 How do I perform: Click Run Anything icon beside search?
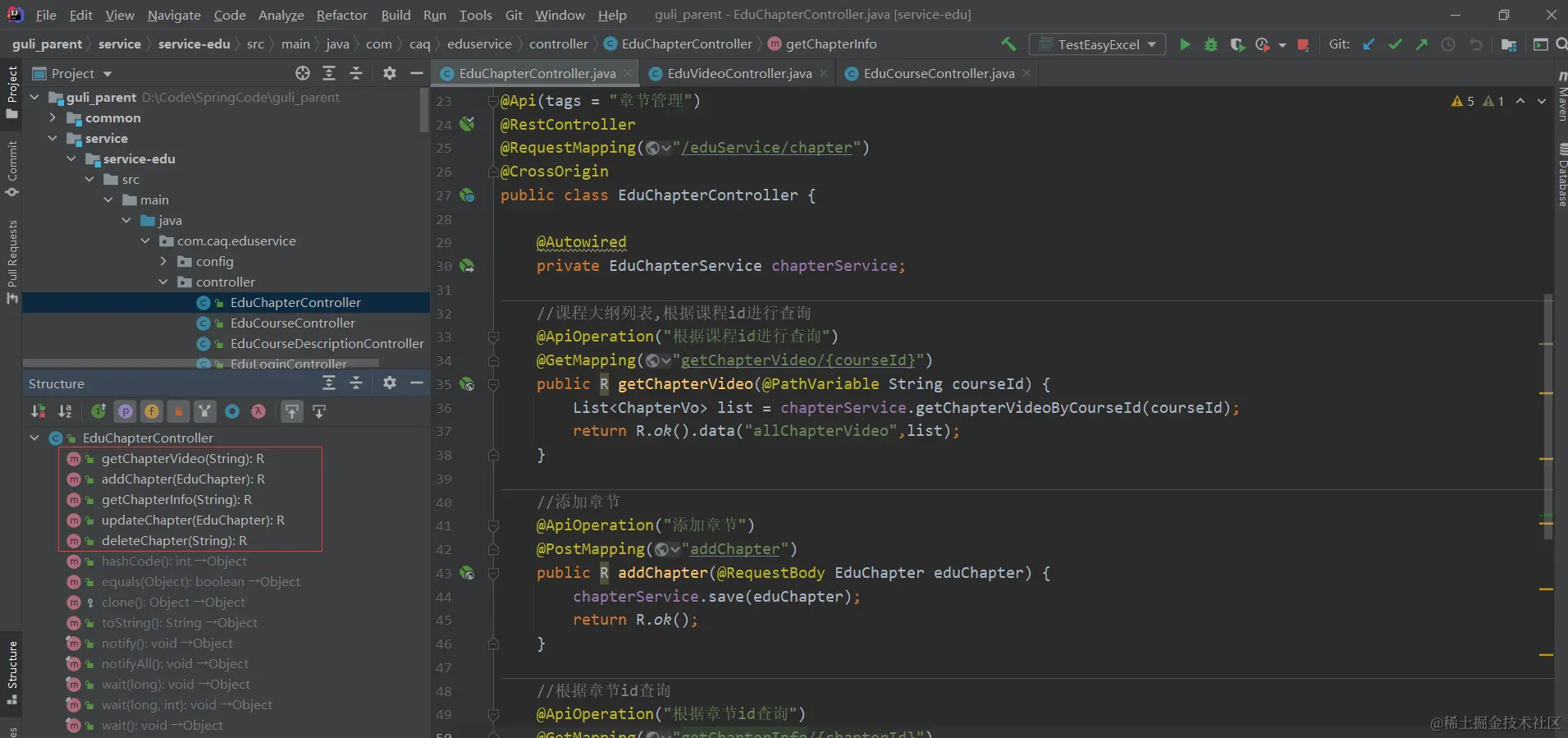pos(1540,44)
